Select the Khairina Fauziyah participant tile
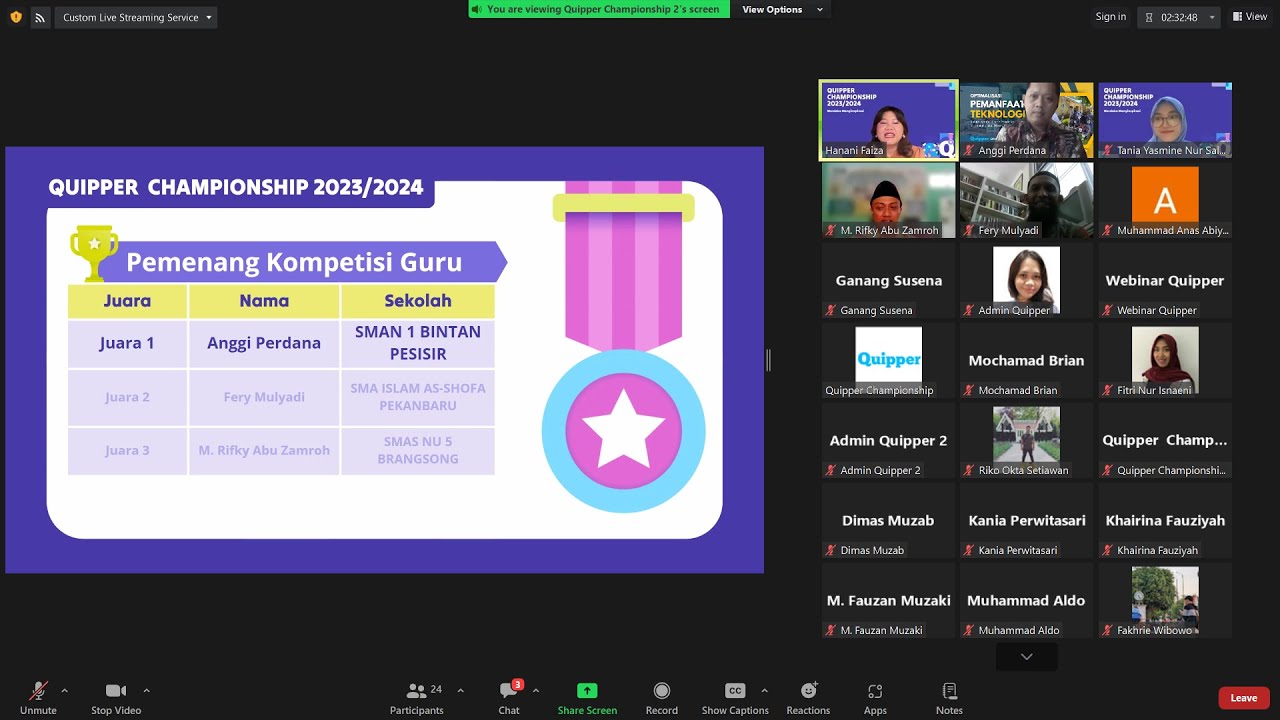Screen dimensions: 1280x720 [x=1165, y=520]
